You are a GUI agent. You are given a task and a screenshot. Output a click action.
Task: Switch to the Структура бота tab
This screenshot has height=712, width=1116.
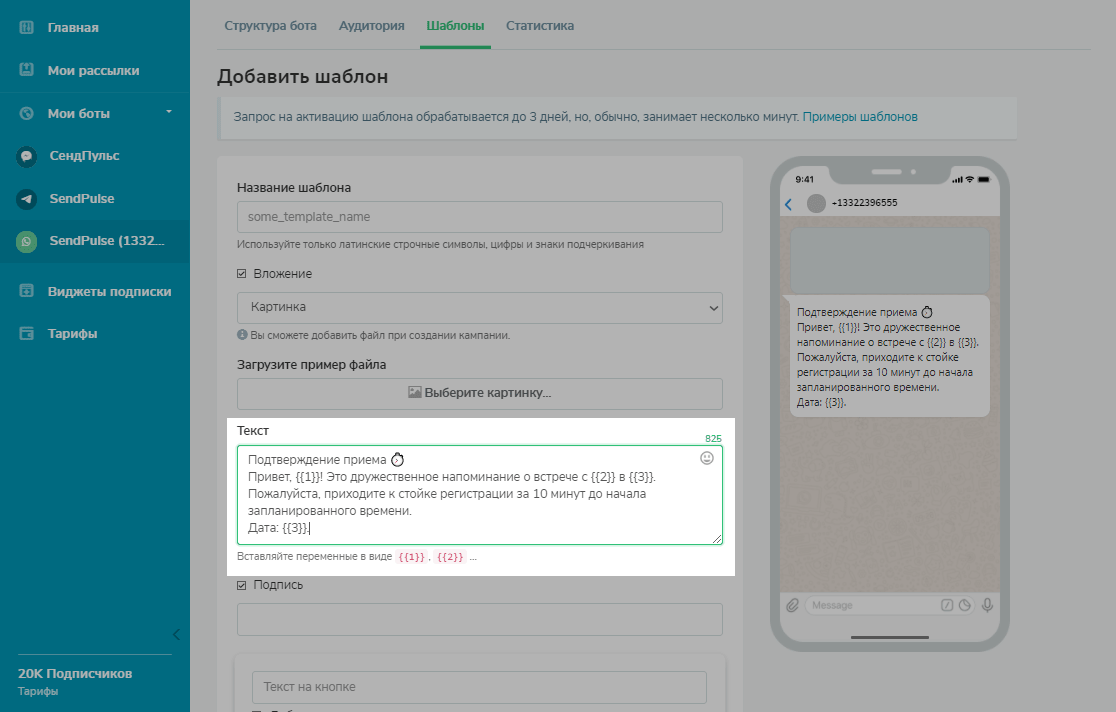[270, 26]
